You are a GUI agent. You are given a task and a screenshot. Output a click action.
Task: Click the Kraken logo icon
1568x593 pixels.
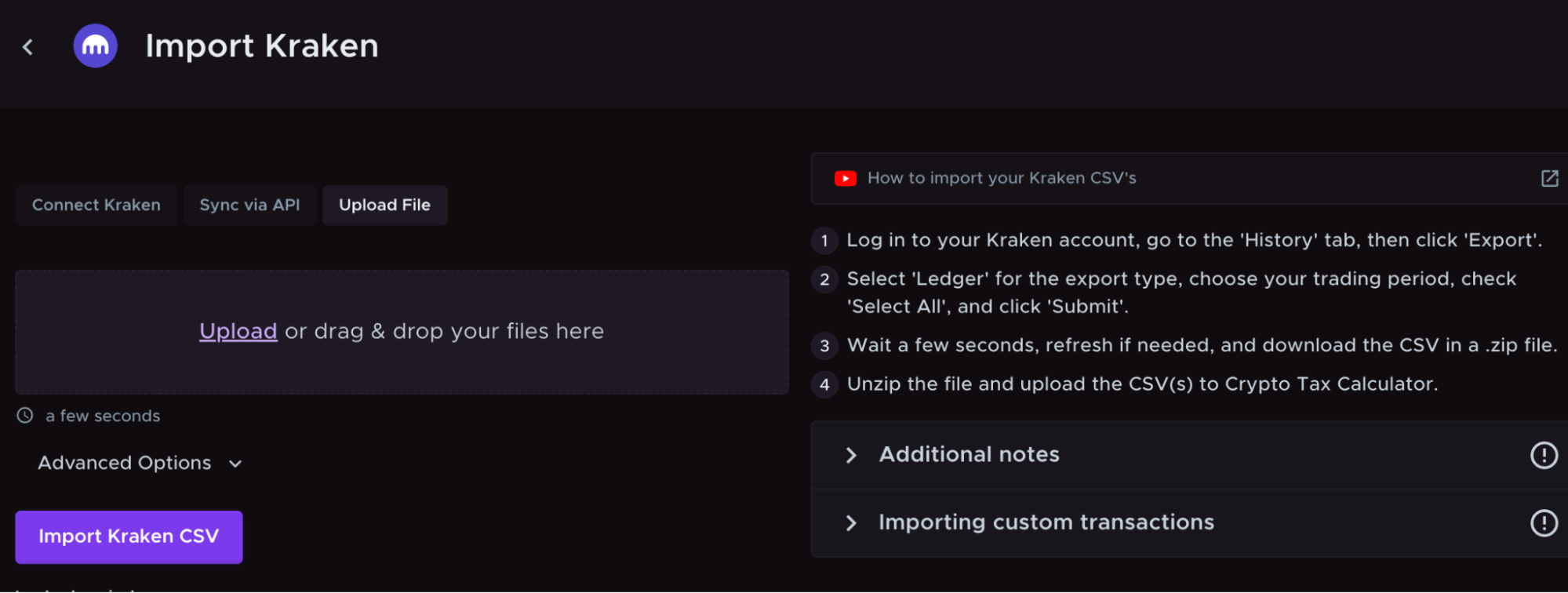95,45
